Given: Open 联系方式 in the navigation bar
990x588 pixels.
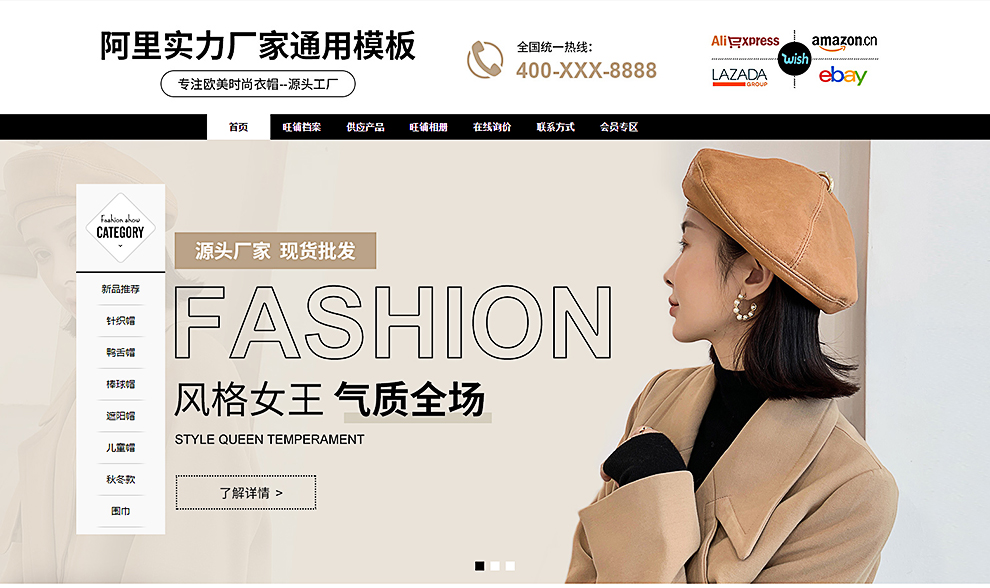Looking at the screenshot, I should (x=556, y=127).
